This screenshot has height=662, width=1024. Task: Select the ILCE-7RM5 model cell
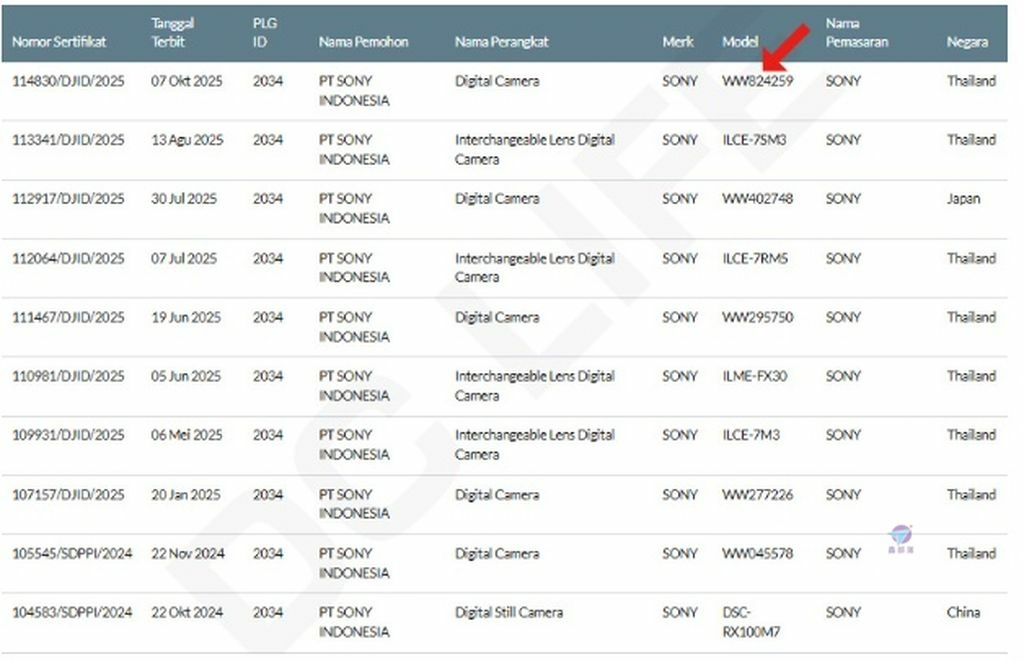pyautogui.click(x=755, y=258)
